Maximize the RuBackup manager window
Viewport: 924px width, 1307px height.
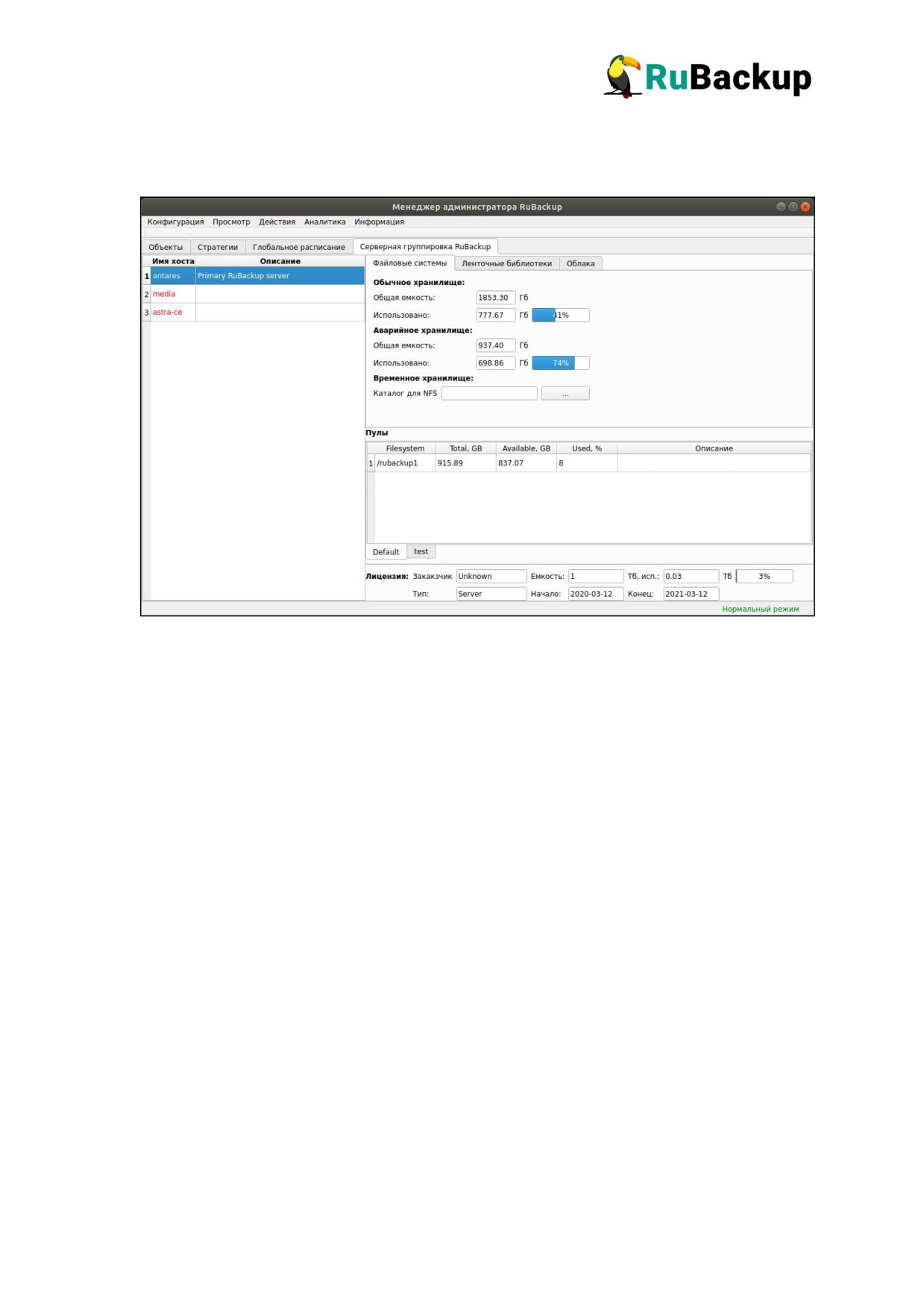[793, 207]
